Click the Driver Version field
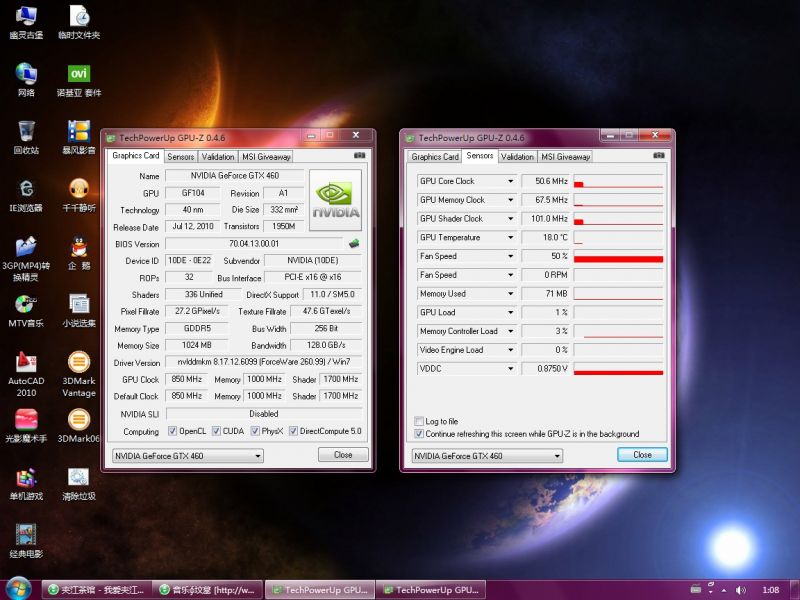The width and height of the screenshot is (800, 600). pyautogui.click(x=263, y=362)
